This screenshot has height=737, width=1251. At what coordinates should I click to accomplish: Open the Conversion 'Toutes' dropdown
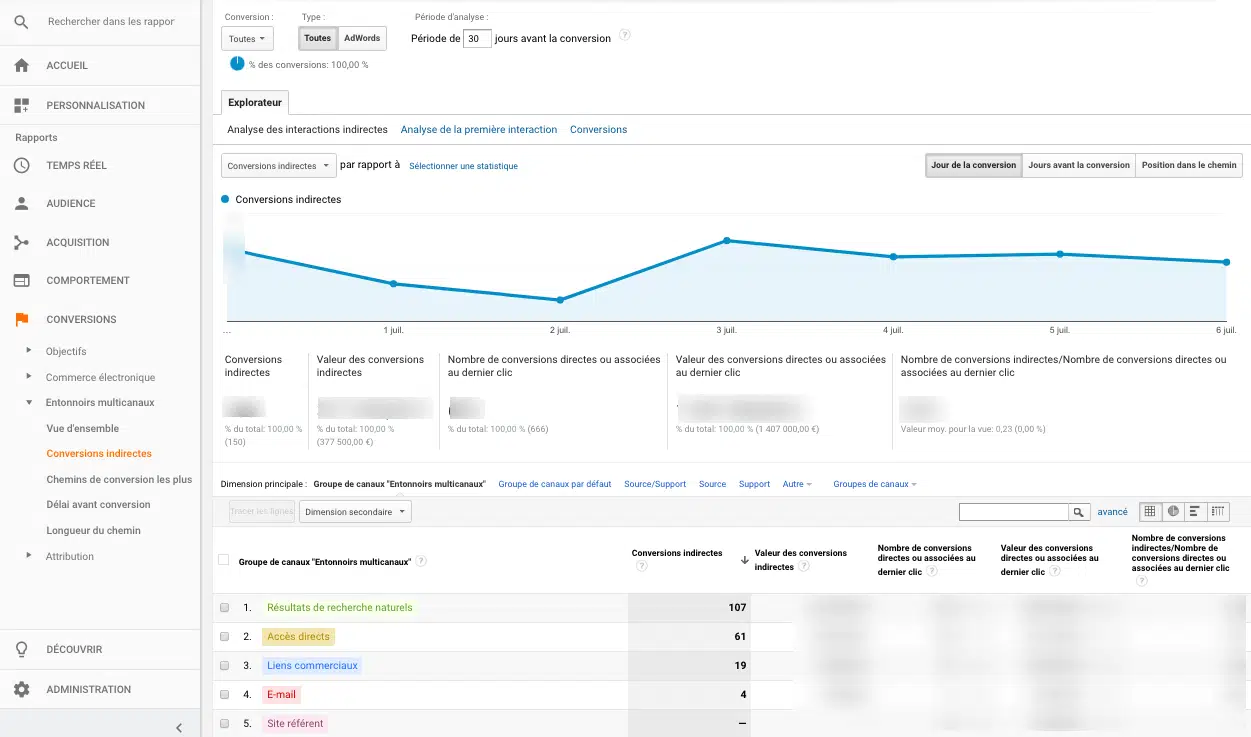(x=247, y=39)
